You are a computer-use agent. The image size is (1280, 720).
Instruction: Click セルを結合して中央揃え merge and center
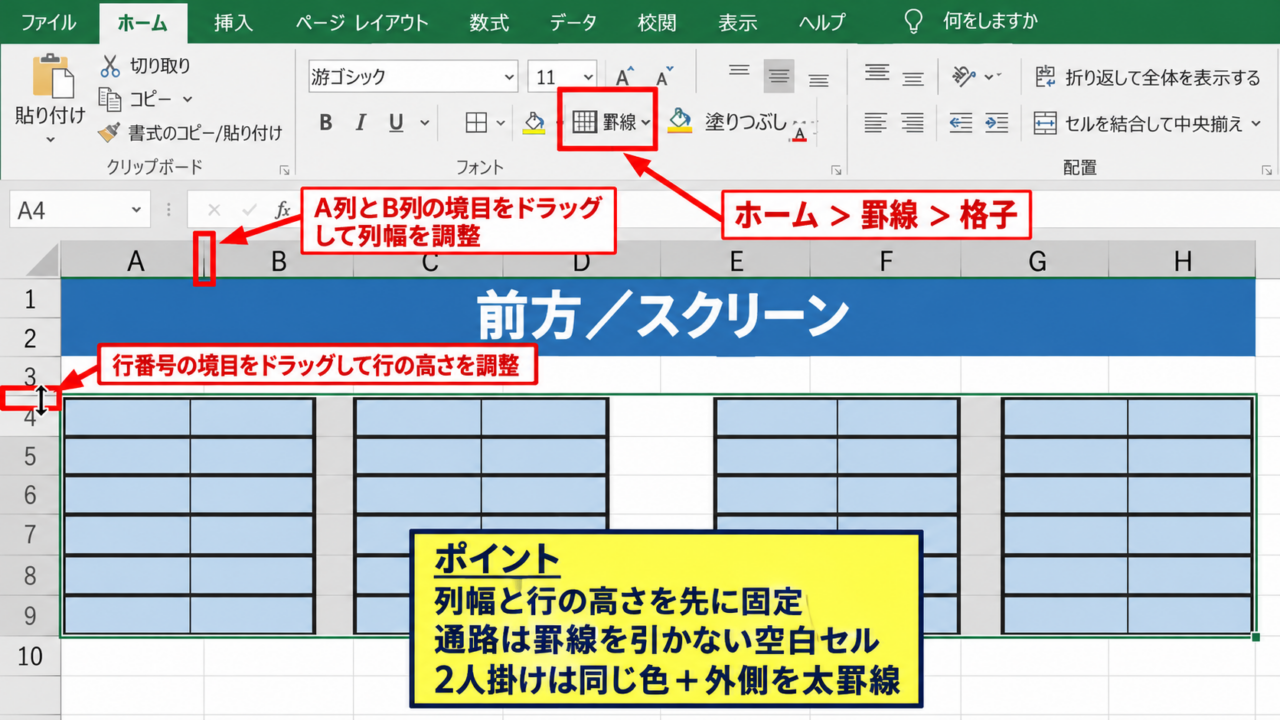pyautogui.click(x=1139, y=124)
